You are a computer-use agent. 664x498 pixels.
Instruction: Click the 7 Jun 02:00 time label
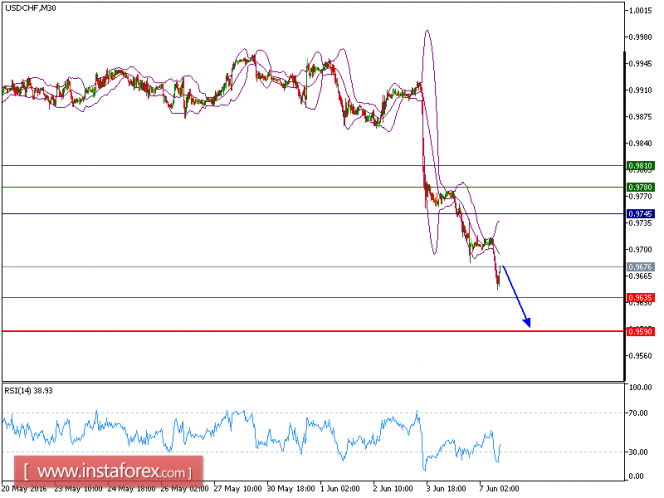499,489
